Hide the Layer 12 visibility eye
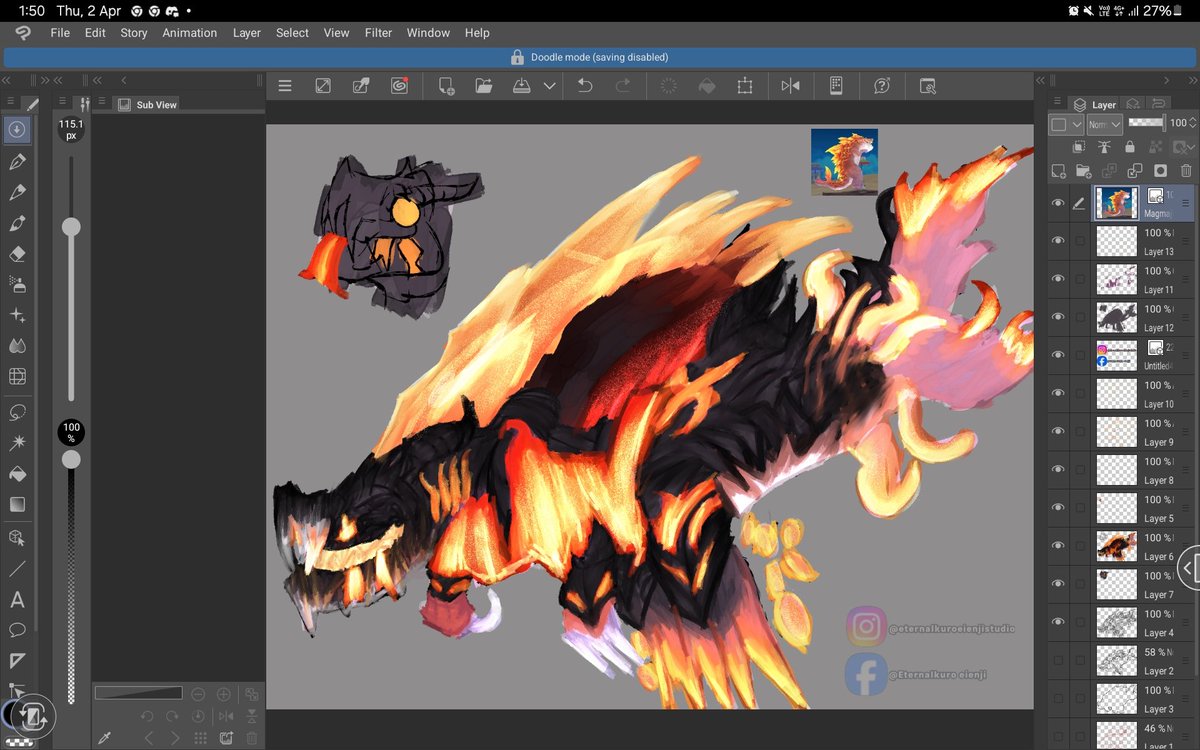 pyautogui.click(x=1058, y=317)
